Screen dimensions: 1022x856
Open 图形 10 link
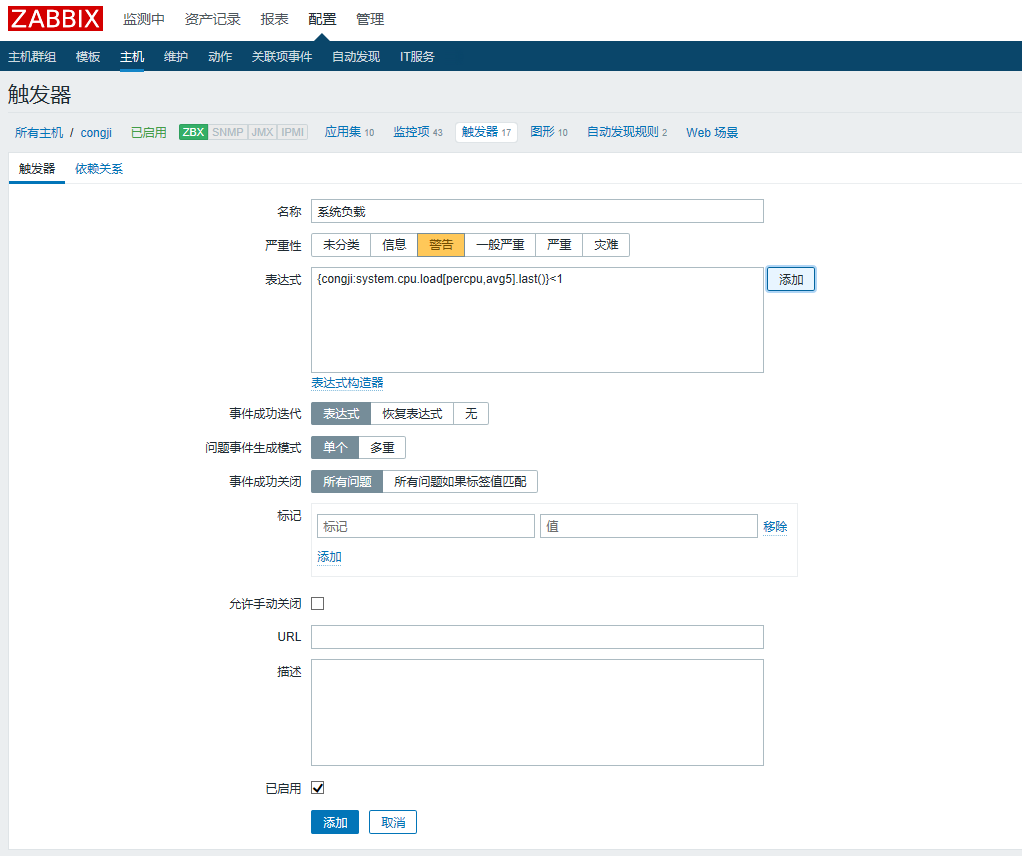pos(549,132)
